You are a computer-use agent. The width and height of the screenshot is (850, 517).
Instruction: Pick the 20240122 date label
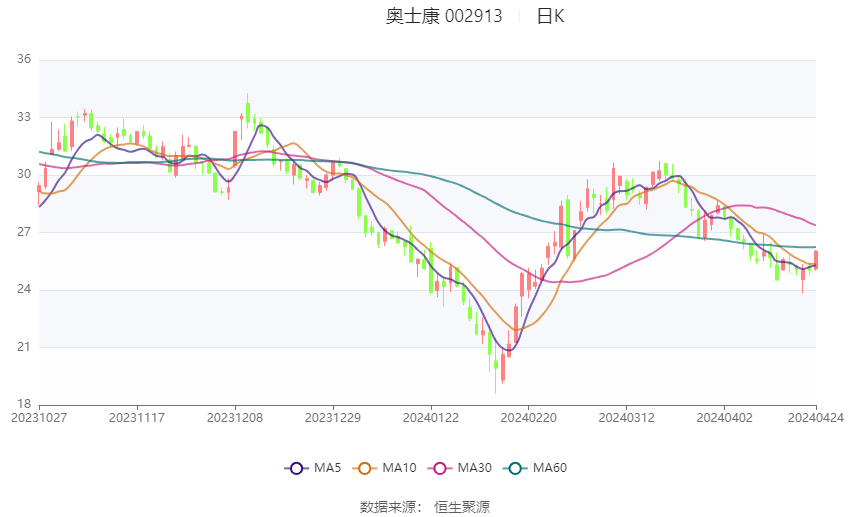pyautogui.click(x=431, y=417)
